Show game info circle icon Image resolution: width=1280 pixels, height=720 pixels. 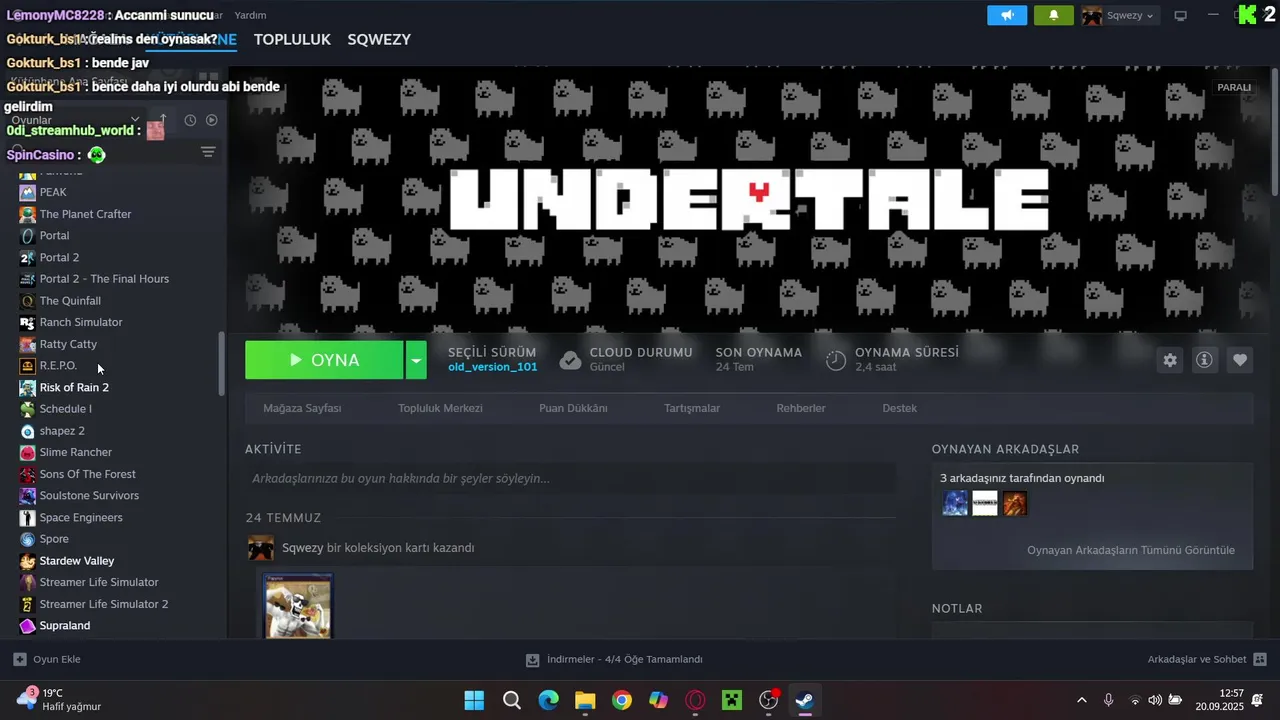coord(1205,360)
